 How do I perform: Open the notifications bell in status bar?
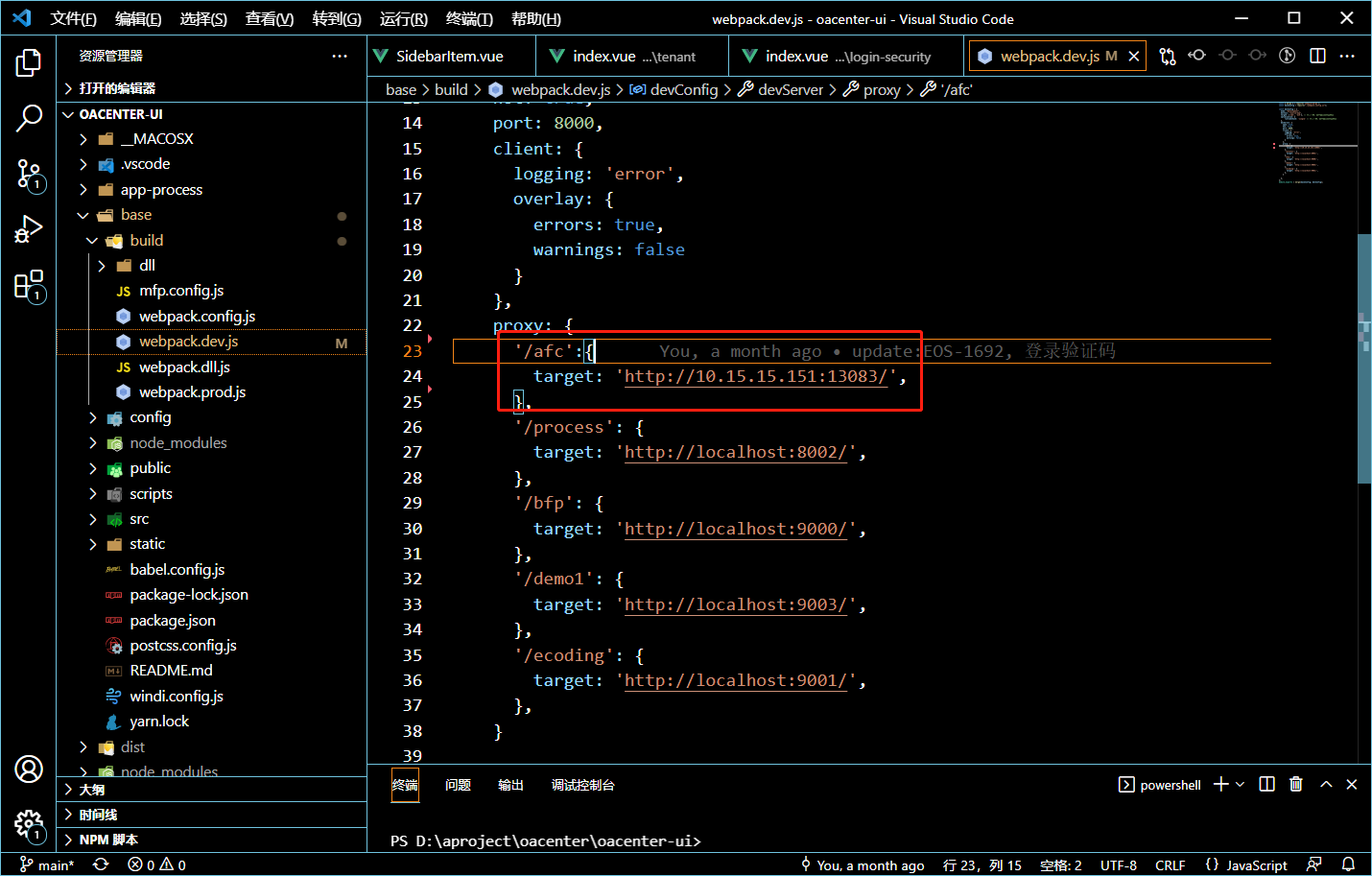pyautogui.click(x=1348, y=864)
